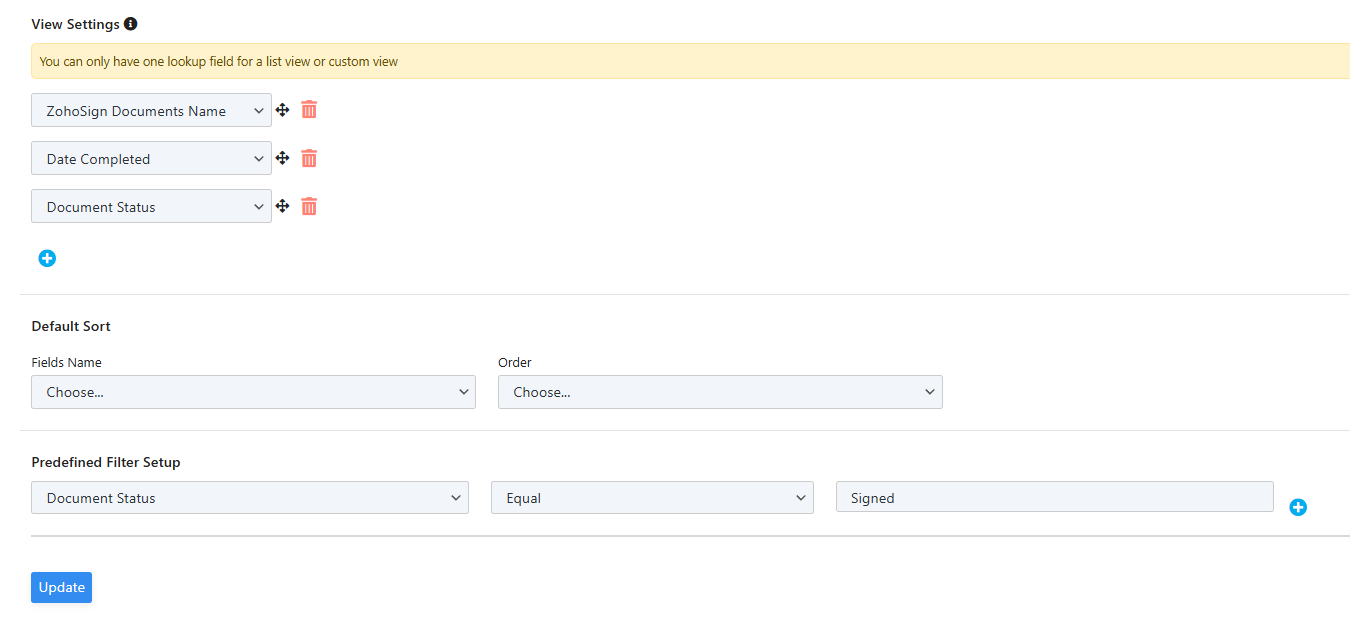Add a new view field with plus icon
The image size is (1350, 633).
point(47,258)
